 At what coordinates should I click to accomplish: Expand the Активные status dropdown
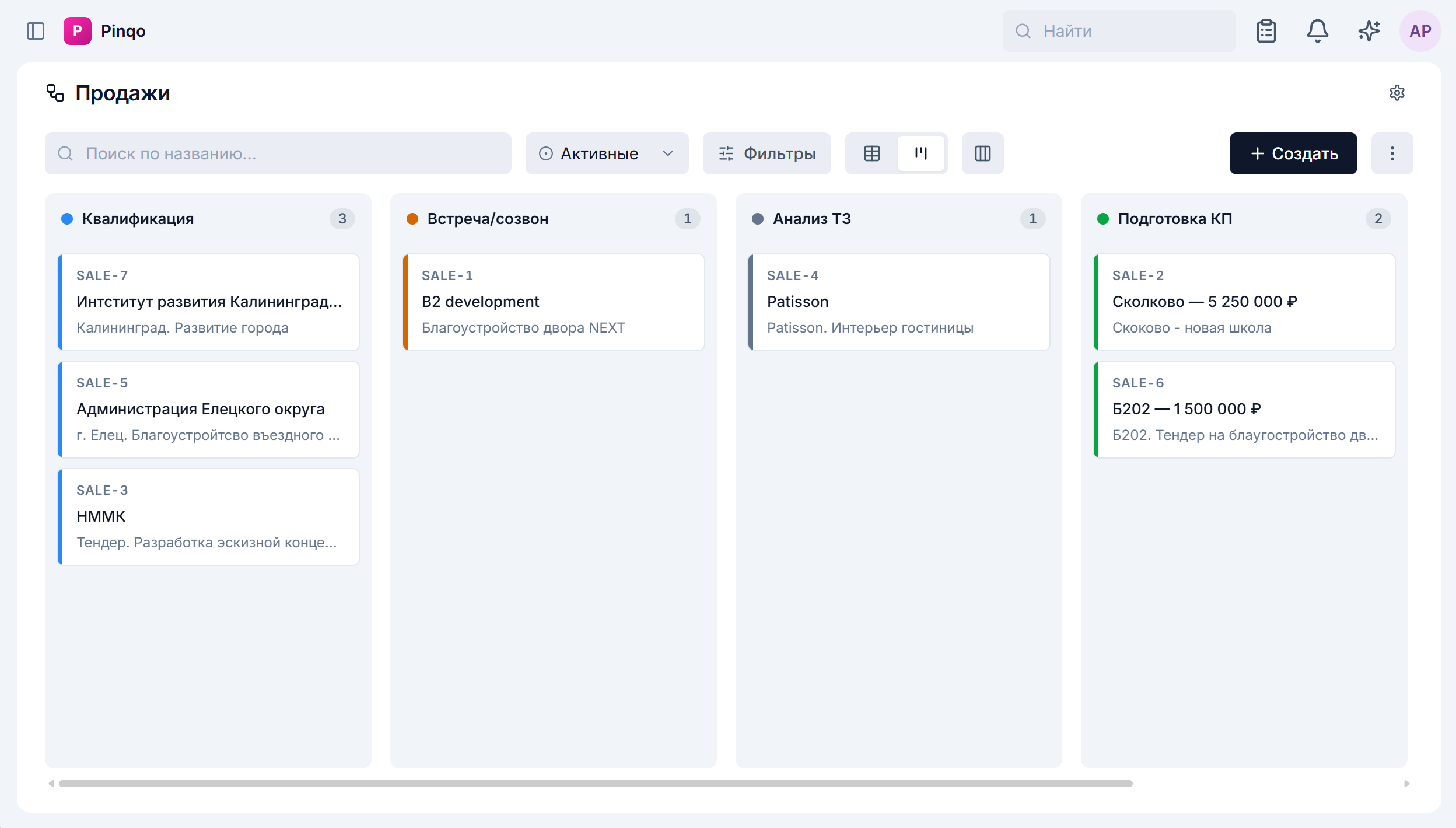coord(607,153)
